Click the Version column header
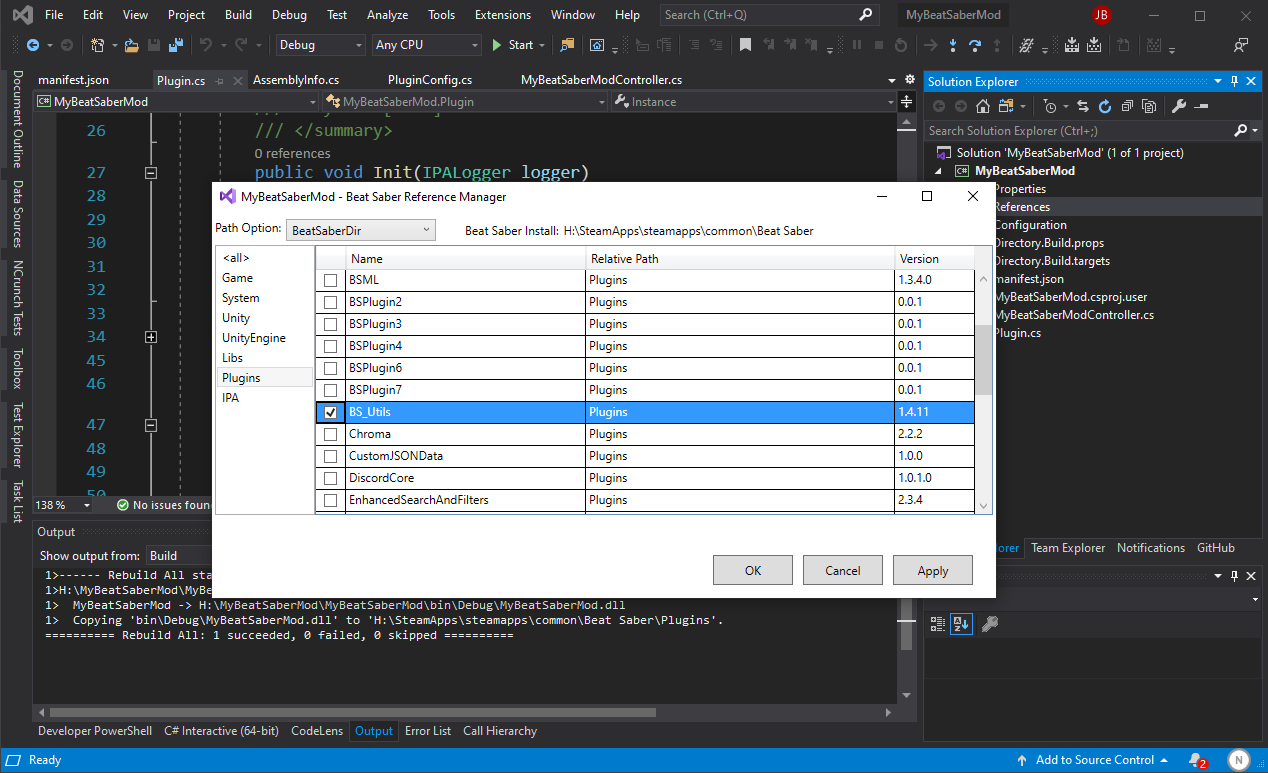The width and height of the screenshot is (1268, 773). [934, 259]
